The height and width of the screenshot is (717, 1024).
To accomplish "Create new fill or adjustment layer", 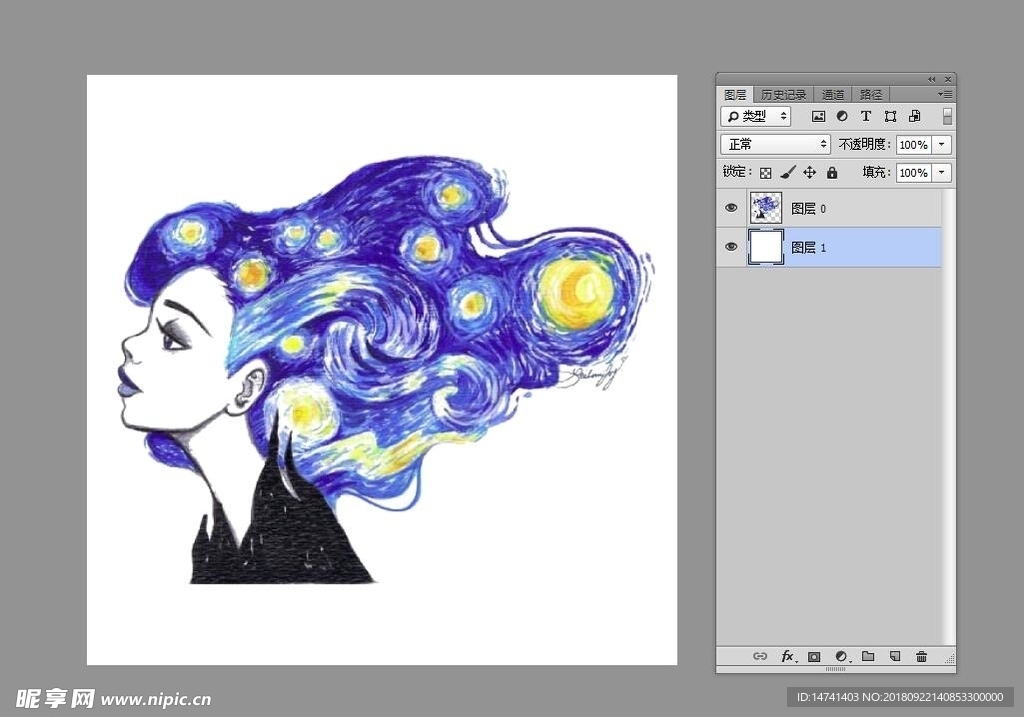I will tap(842, 656).
